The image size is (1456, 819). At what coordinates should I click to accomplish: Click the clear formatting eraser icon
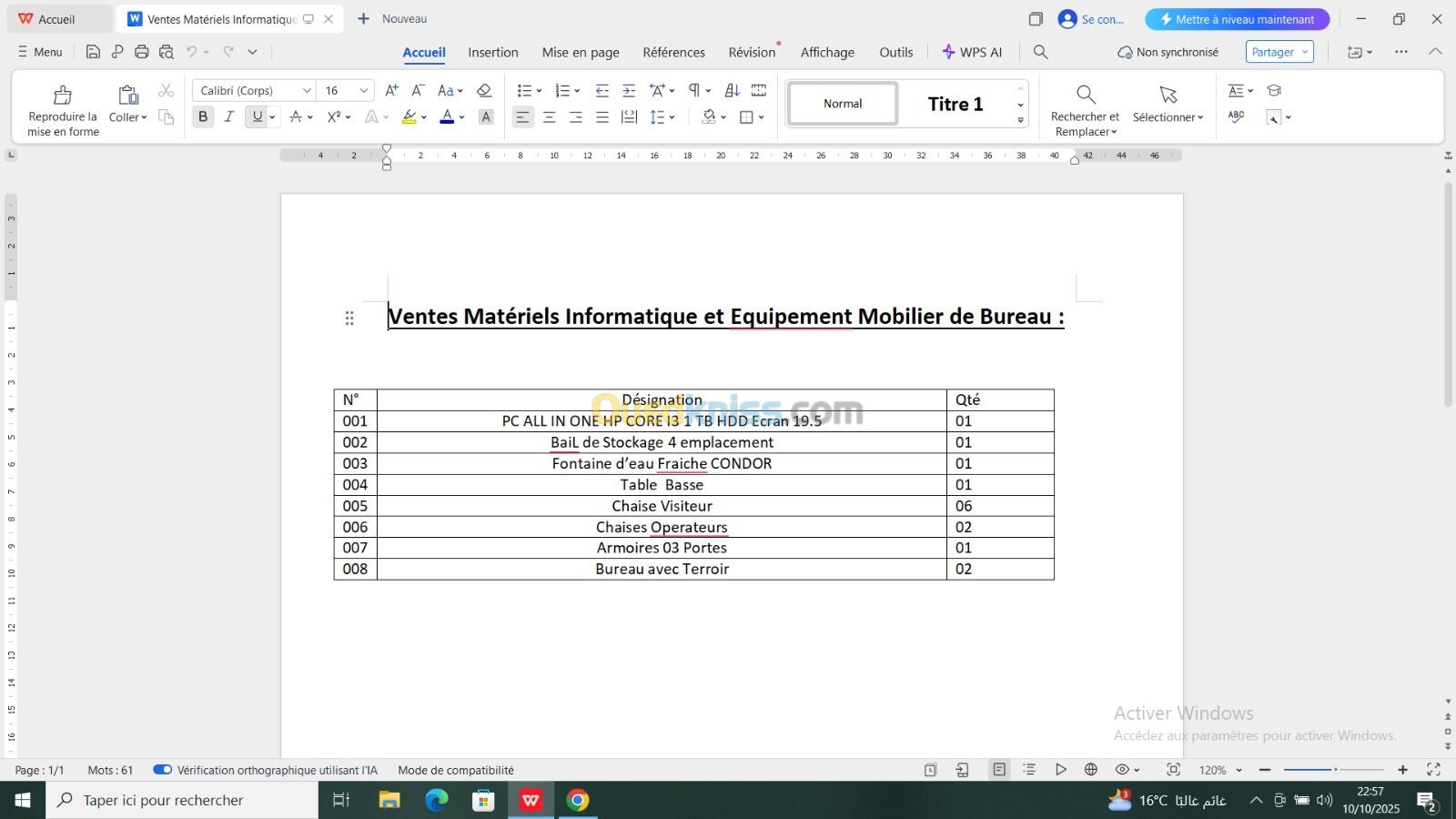click(x=484, y=90)
